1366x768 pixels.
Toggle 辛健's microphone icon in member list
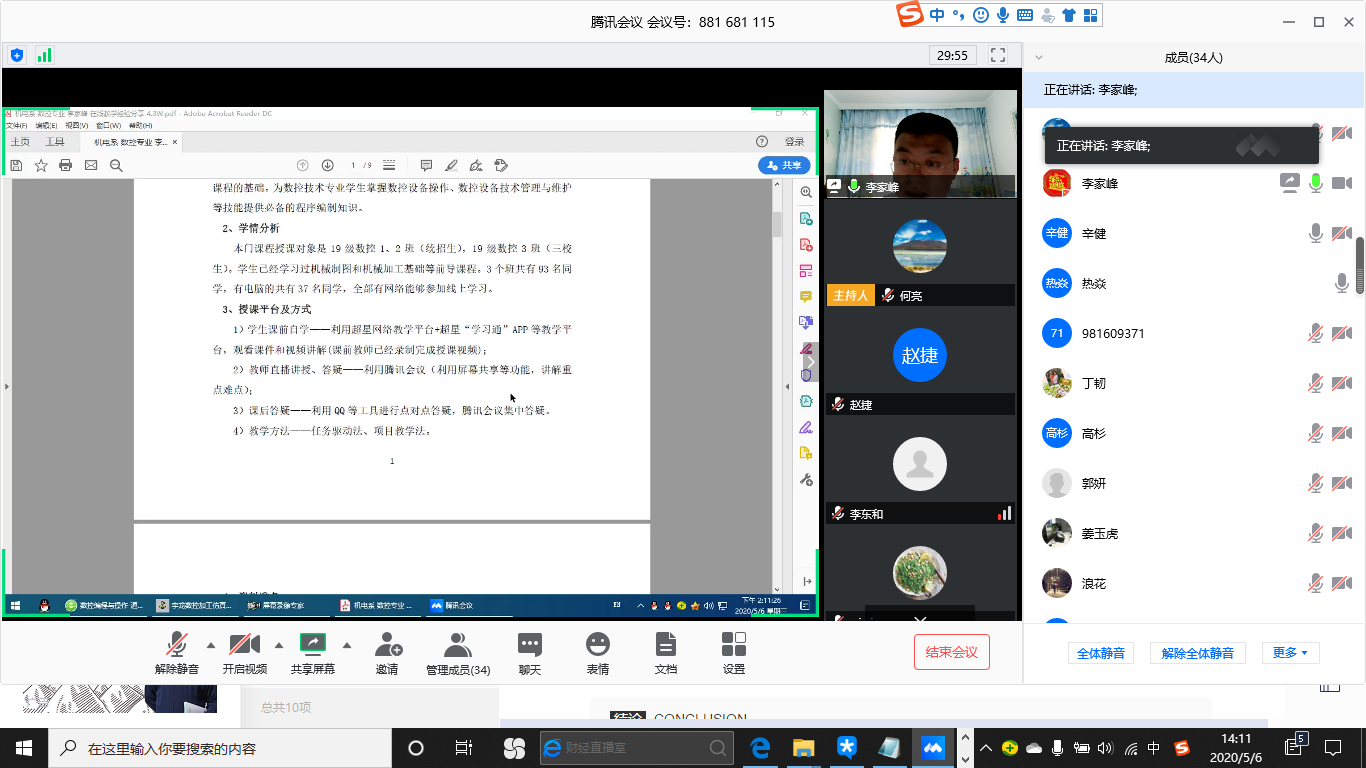point(1316,233)
